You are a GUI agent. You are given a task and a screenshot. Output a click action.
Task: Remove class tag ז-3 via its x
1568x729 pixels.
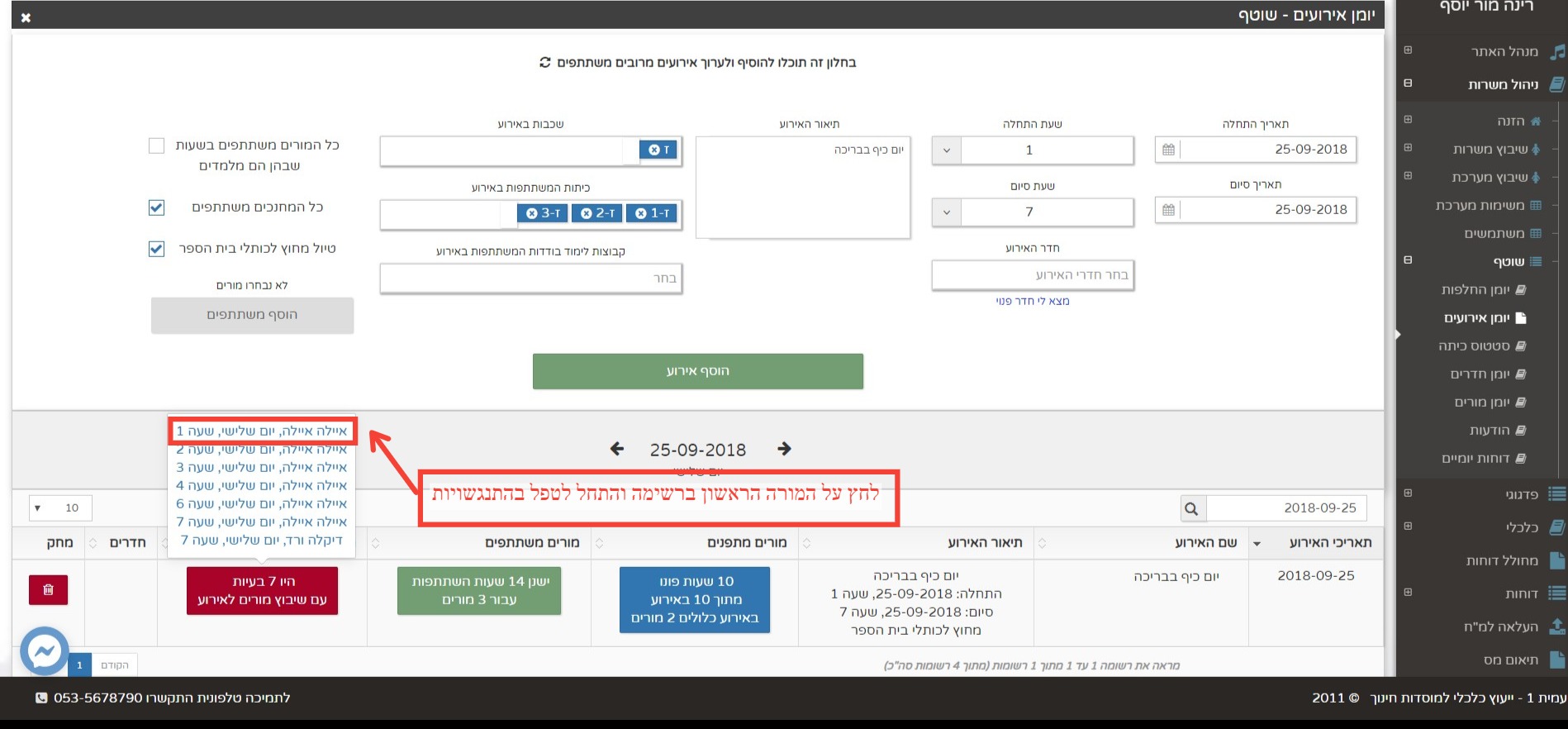532,213
